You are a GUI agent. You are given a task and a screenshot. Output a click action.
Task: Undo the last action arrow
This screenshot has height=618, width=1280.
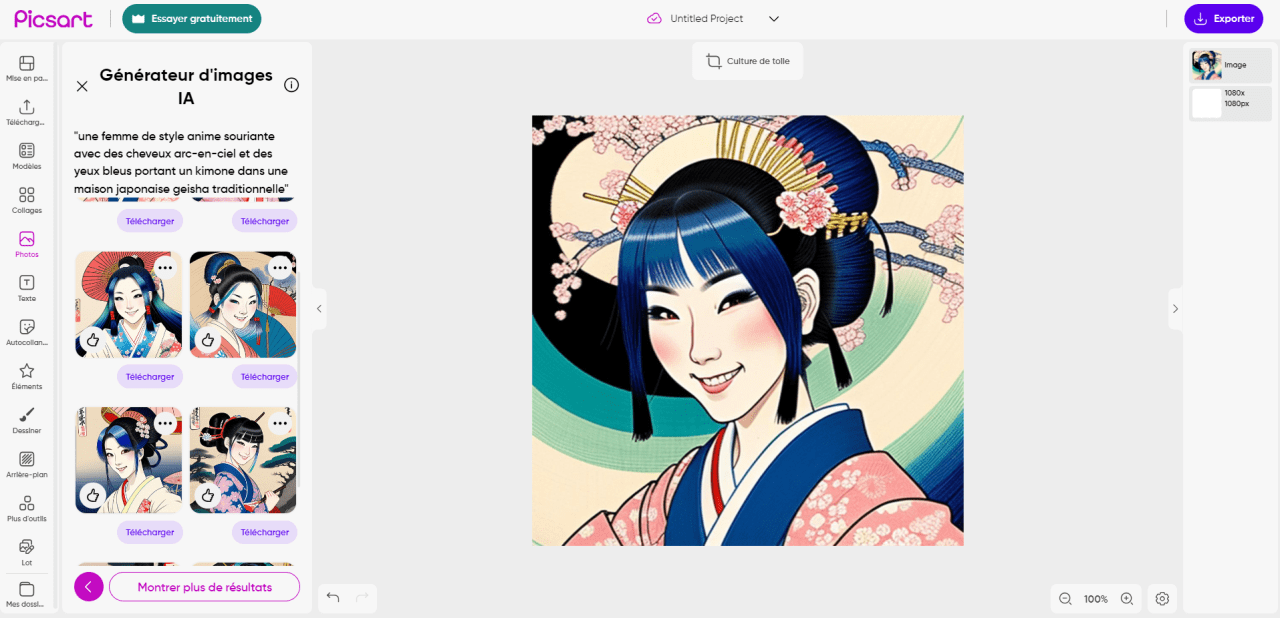(x=333, y=598)
